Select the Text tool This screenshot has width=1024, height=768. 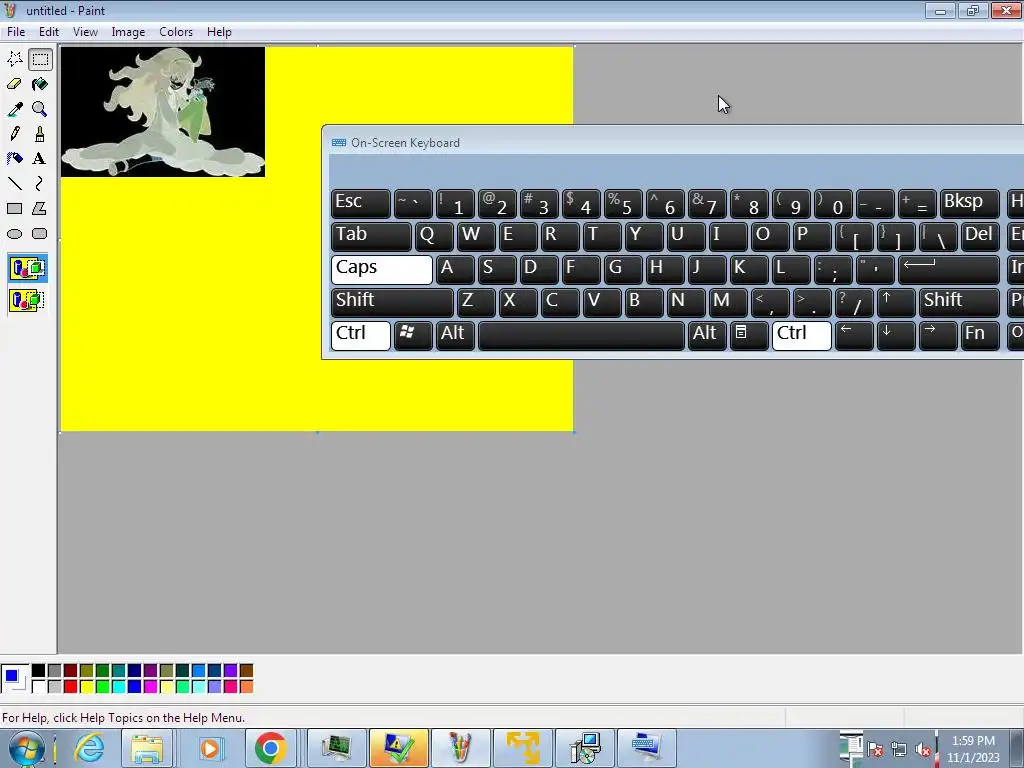tap(40, 159)
